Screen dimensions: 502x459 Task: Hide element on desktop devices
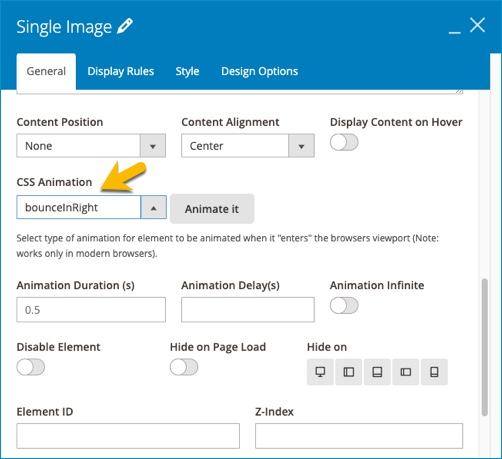(x=320, y=372)
